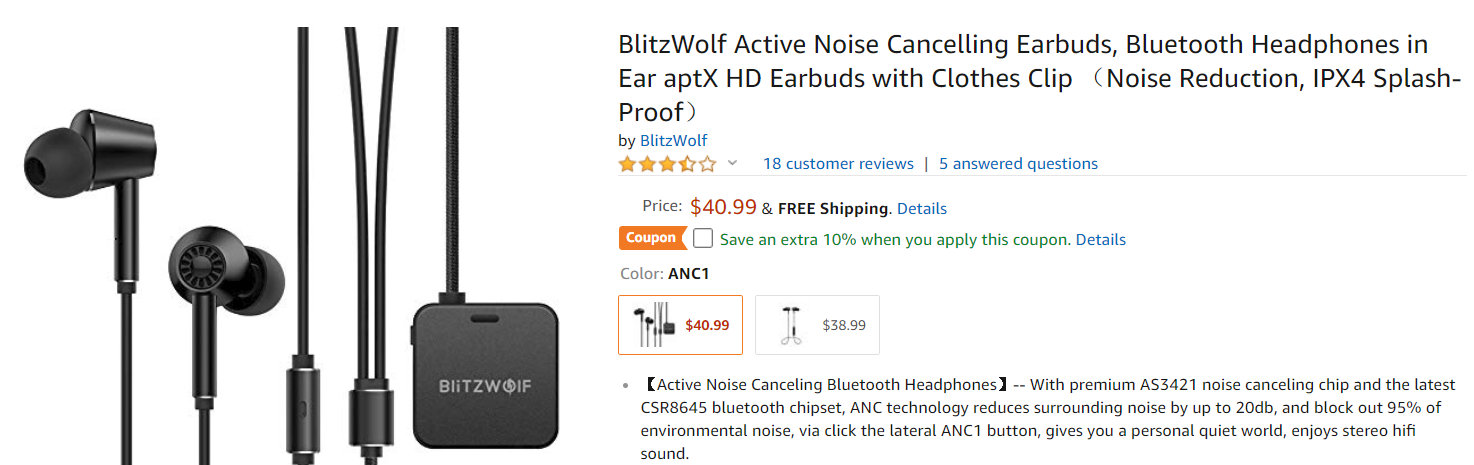Click the orange Coupon badge
Viewport: 1474px width, 465px height.
click(651, 239)
